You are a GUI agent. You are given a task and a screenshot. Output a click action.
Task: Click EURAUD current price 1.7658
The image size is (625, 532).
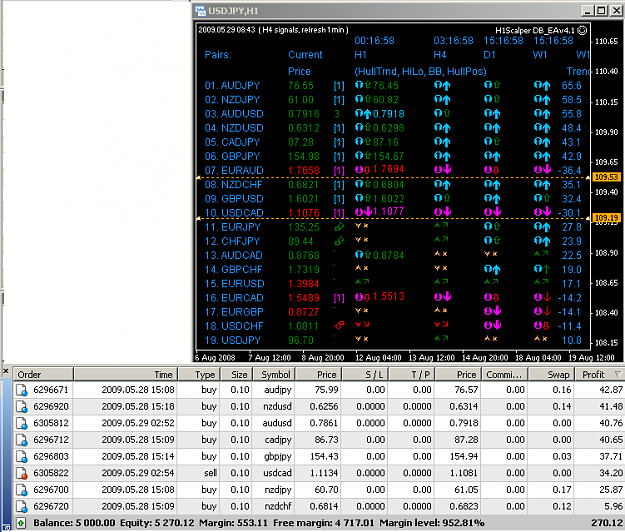[x=304, y=171]
